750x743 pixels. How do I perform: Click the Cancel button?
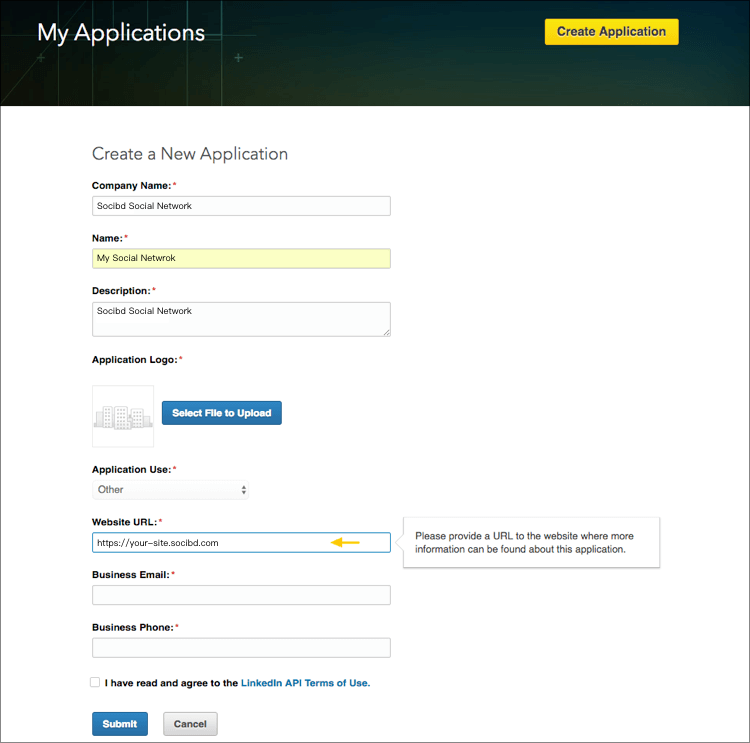click(190, 724)
